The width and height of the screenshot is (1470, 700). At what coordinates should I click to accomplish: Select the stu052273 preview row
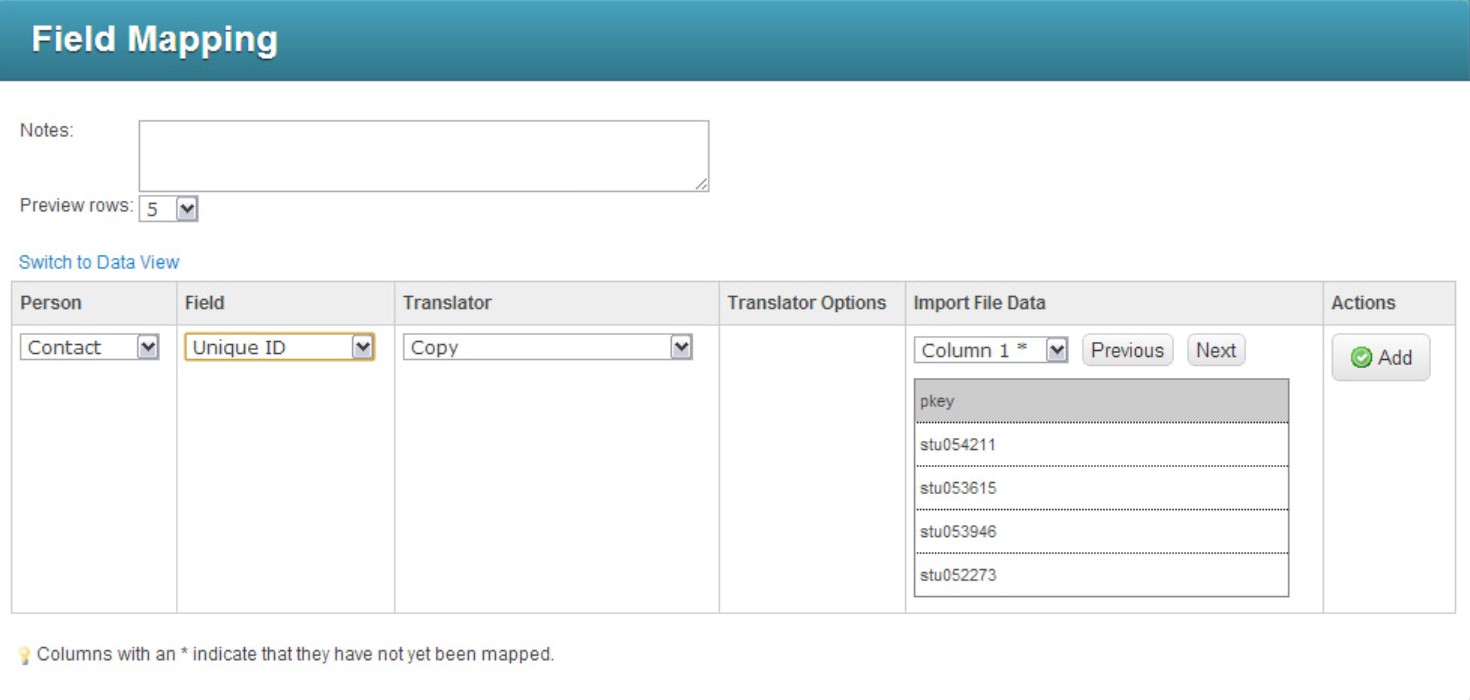pyautogui.click(x=1101, y=575)
